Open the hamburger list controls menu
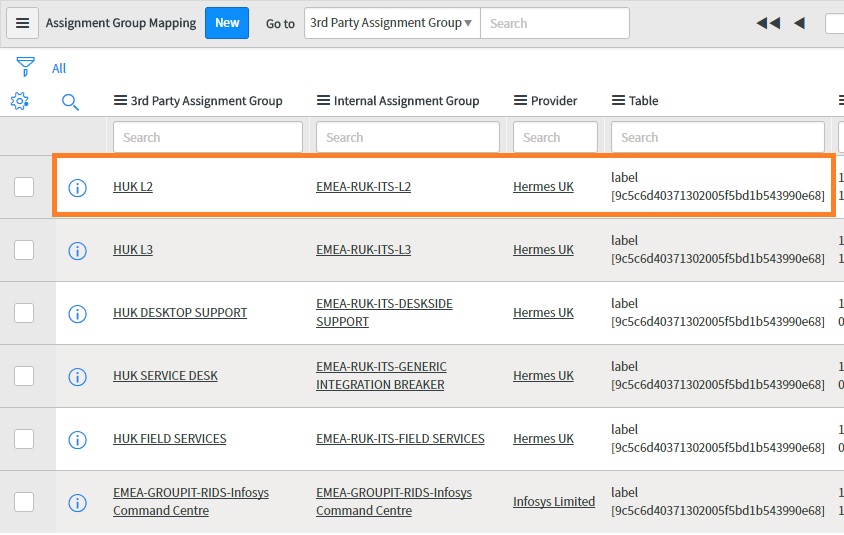This screenshot has height=535, width=844. click(x=22, y=23)
